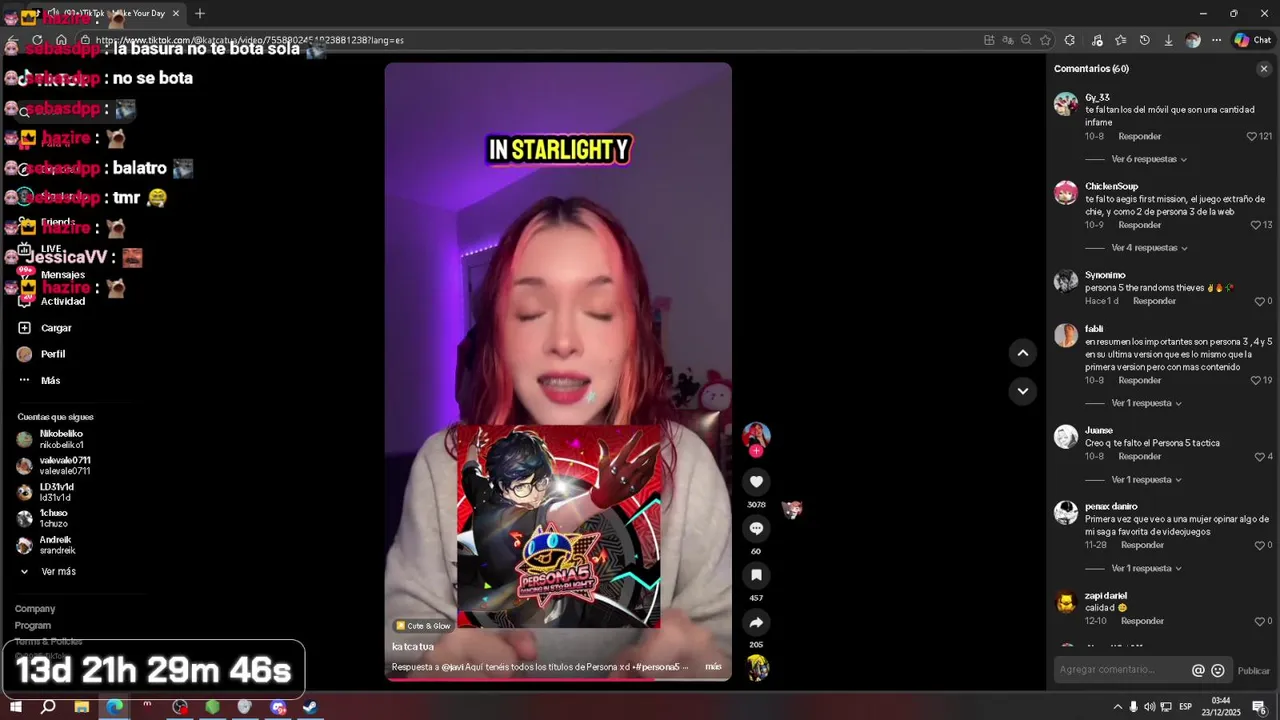Screen dimensions: 1280x720
Task: Reply to Synonimo's comment
Action: [x=1154, y=301]
